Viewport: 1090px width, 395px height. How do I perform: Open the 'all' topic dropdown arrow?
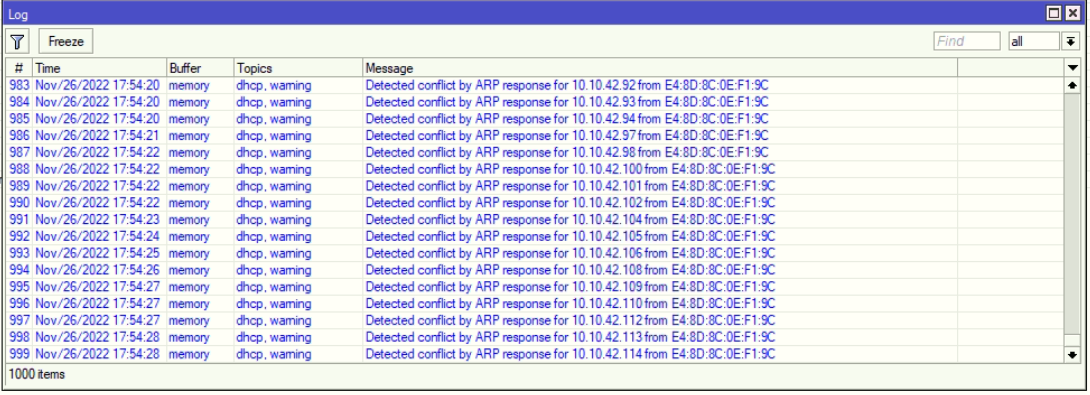1071,41
